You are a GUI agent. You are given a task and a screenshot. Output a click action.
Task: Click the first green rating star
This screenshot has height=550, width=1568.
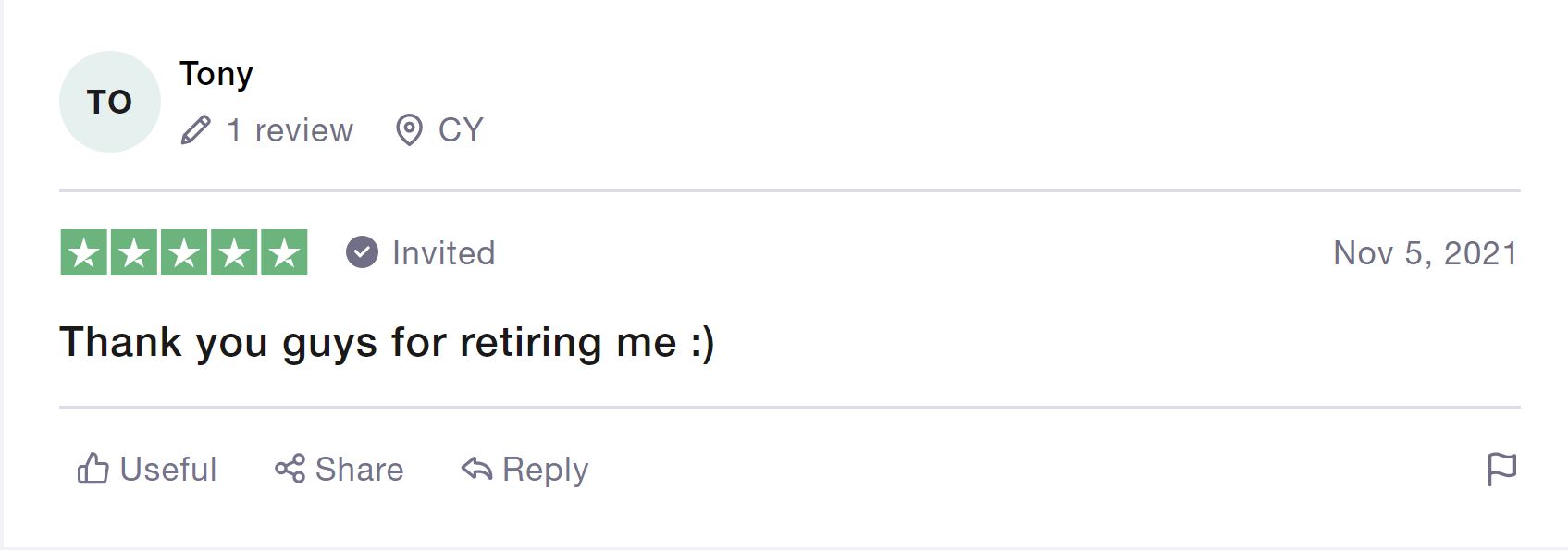pyautogui.click(x=84, y=252)
